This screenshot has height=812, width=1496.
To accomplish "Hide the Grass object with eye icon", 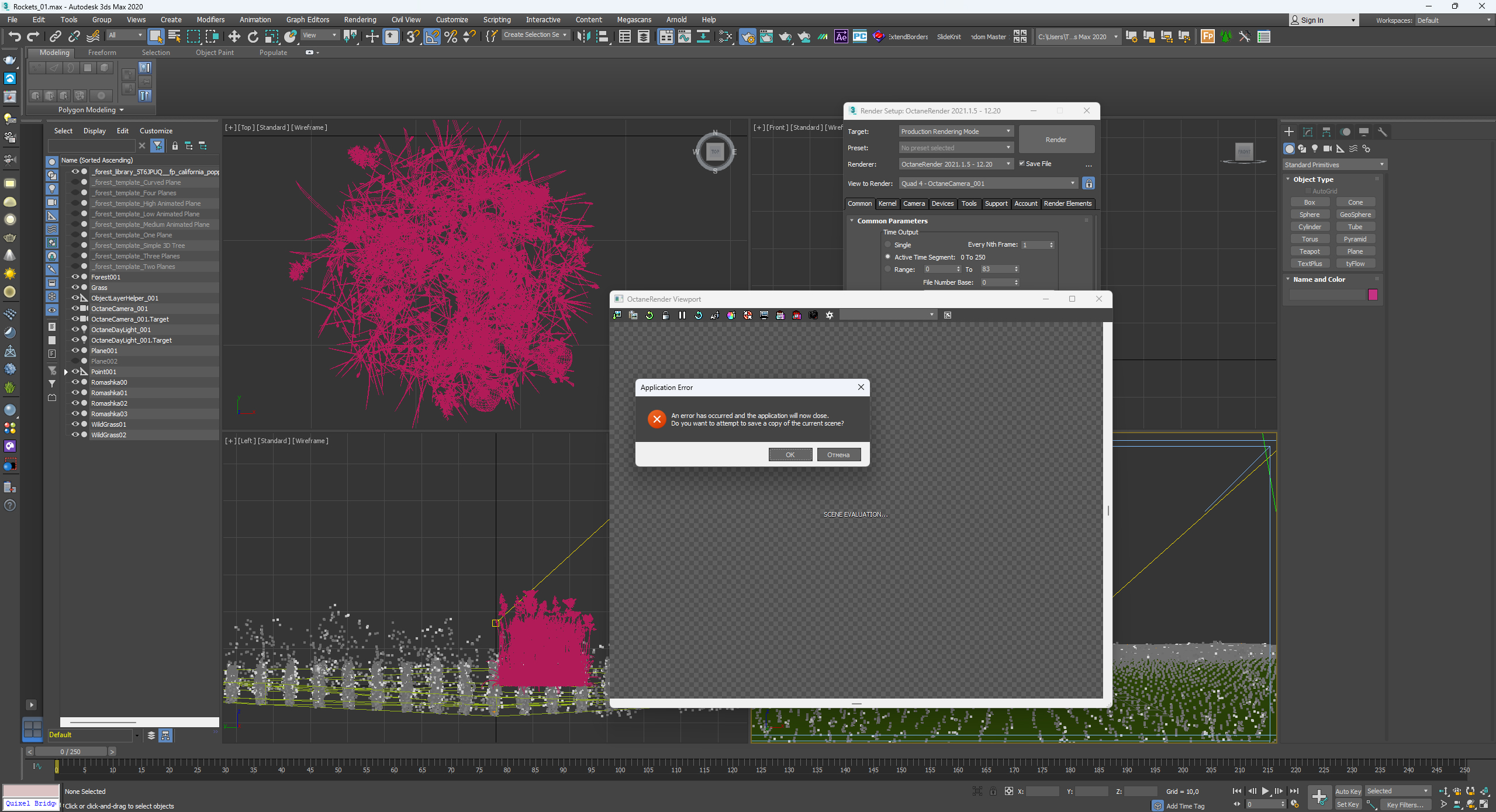I will (75, 287).
